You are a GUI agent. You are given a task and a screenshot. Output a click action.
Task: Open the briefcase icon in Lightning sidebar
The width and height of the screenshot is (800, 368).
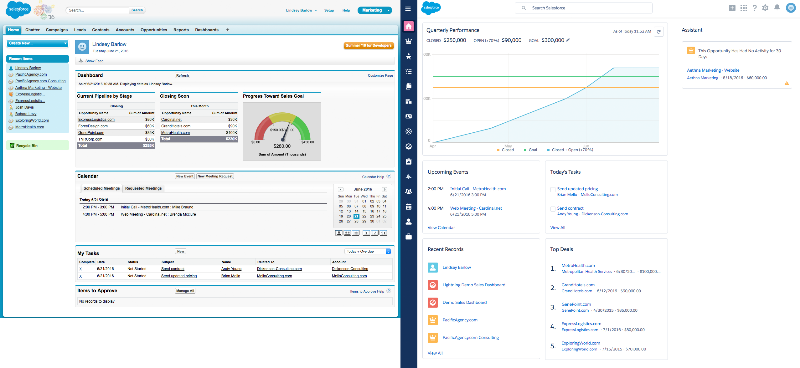[x=408, y=236]
